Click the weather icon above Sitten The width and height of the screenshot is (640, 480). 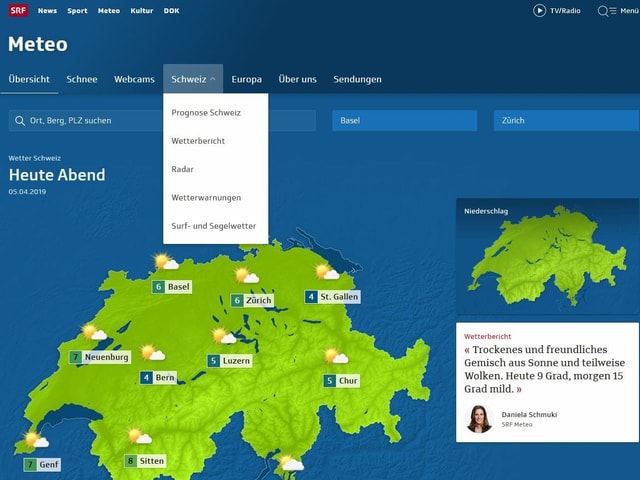(140, 436)
